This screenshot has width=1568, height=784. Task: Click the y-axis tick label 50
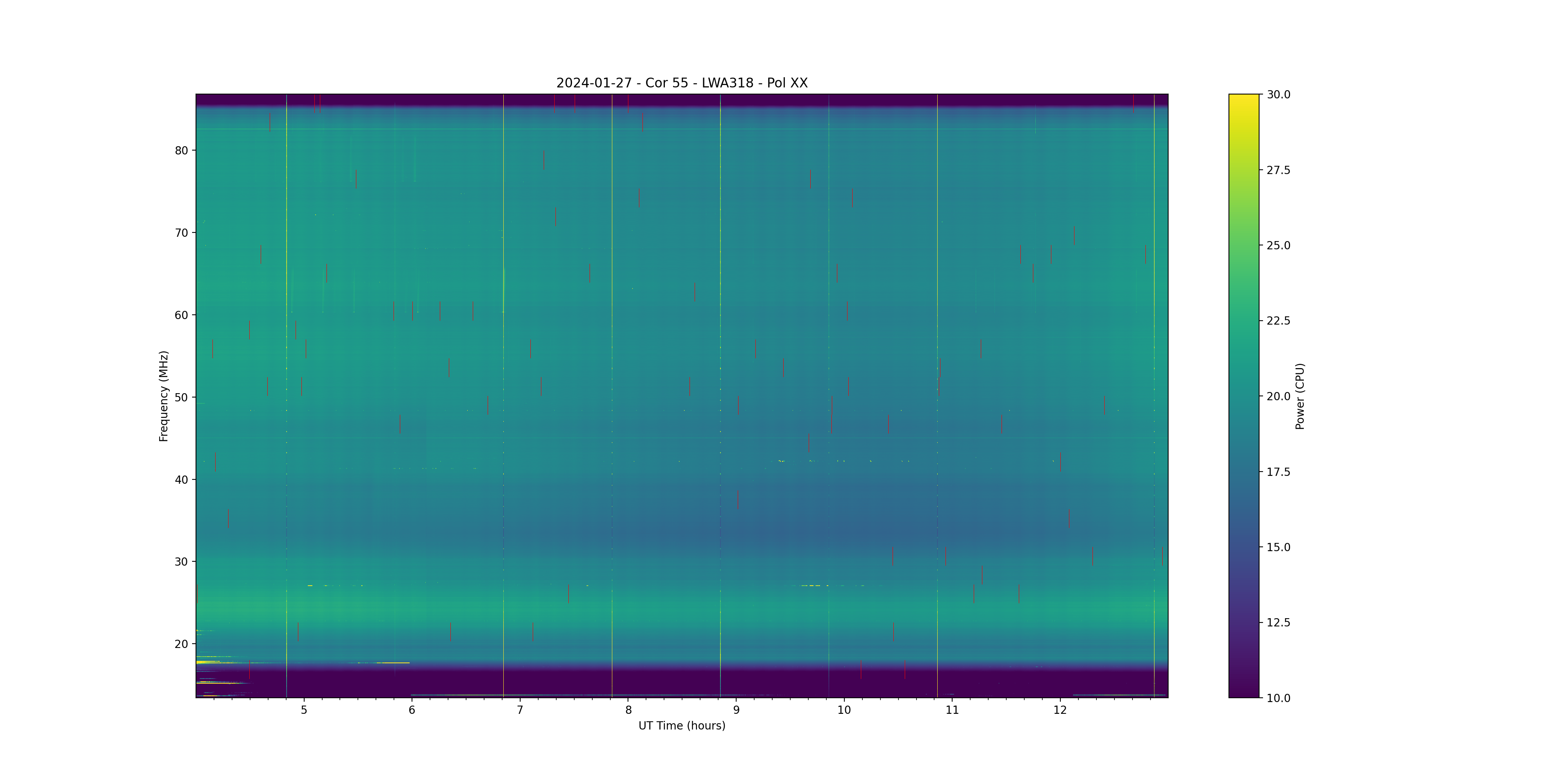181,397
